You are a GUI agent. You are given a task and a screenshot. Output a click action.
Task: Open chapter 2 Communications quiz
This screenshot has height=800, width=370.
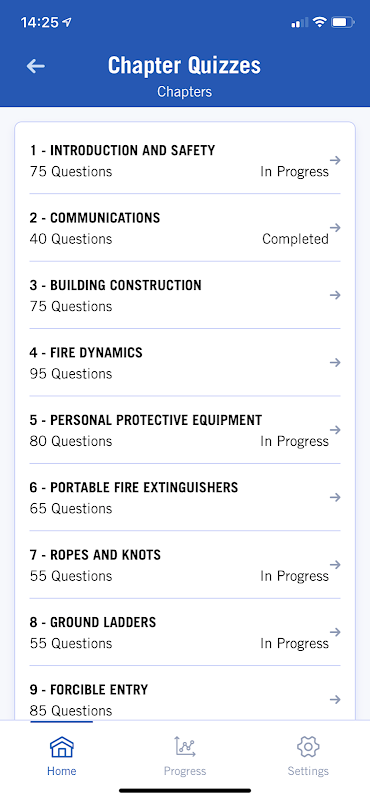[185, 228]
